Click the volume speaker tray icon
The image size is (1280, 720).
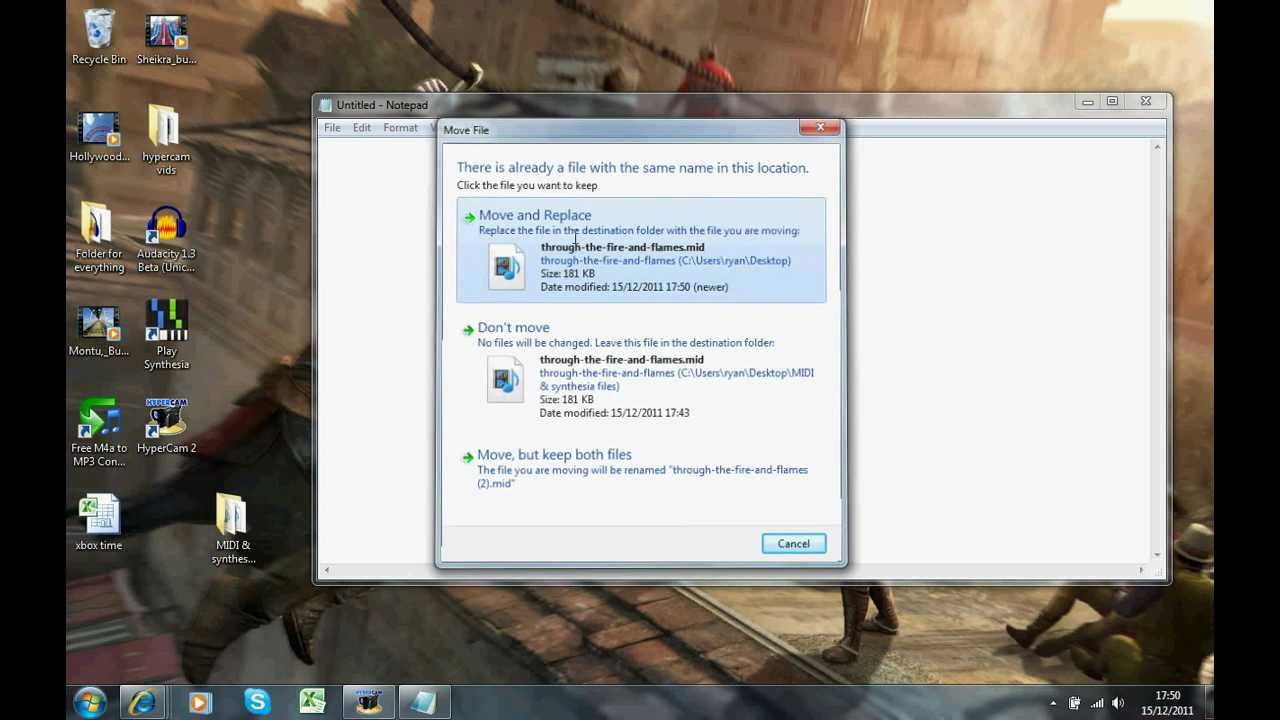[1118, 704]
